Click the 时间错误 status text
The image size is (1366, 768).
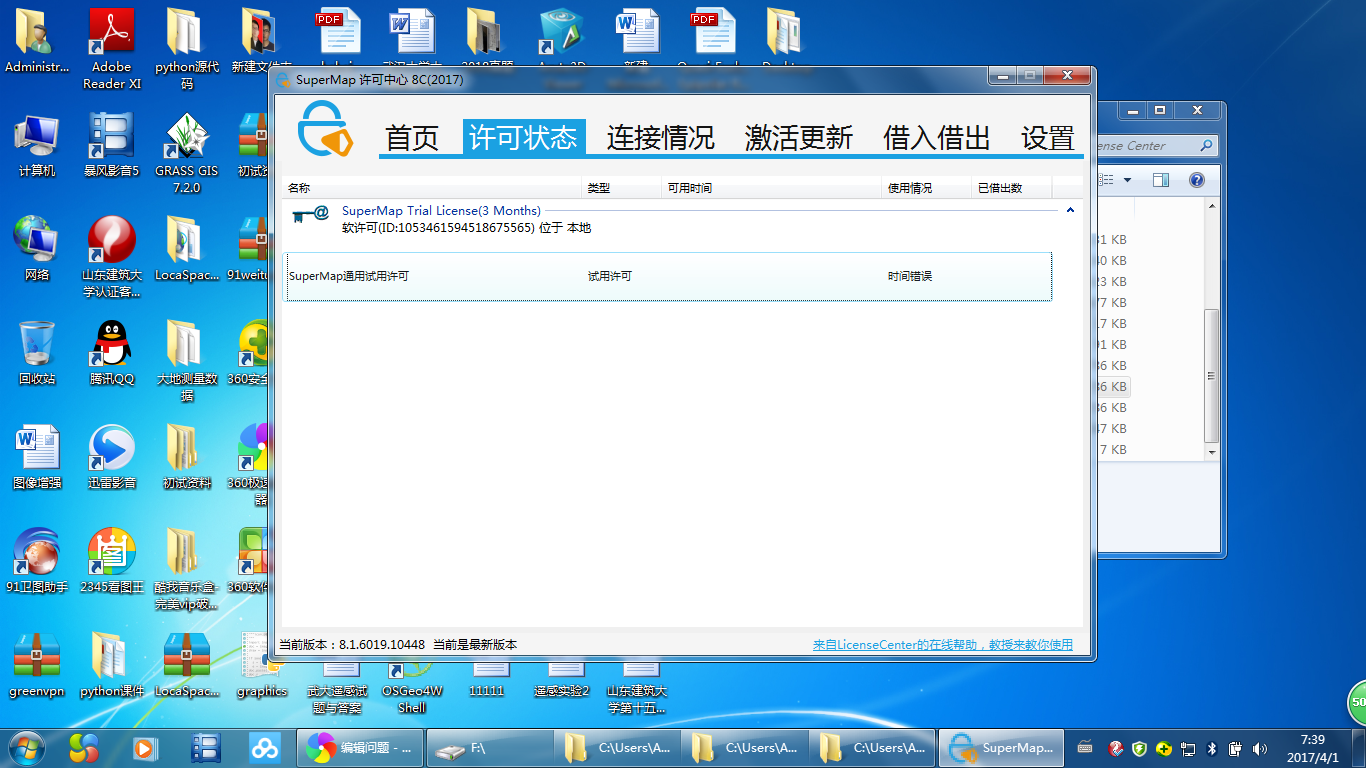[910, 276]
